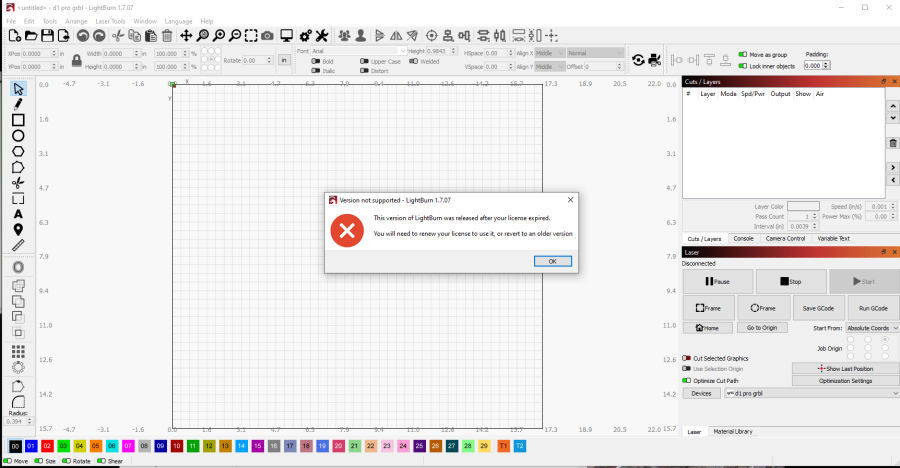Viewport: 900px width, 468px height.
Task: Open the d1 pro grbl device dropdown
Action: coord(812,393)
